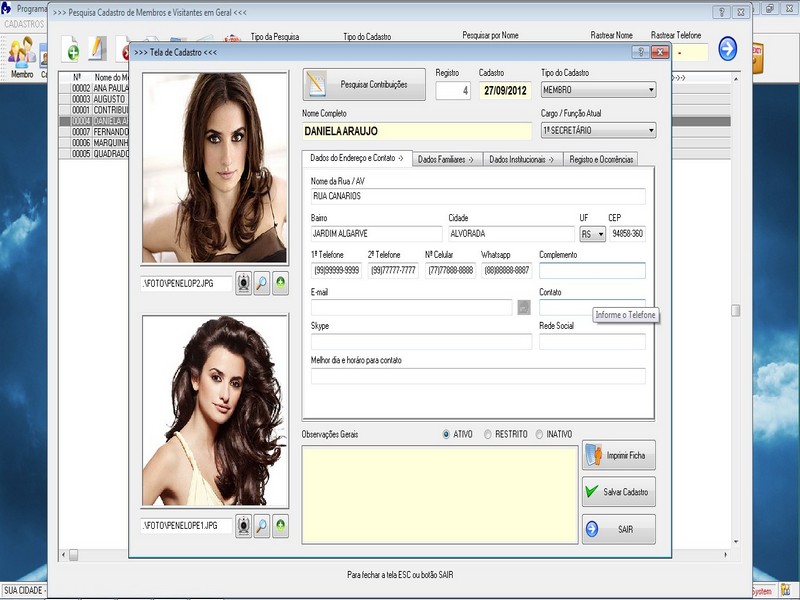Click SUA CIDADE status bar entry
The height and width of the screenshot is (600, 800).
click(x=23, y=591)
